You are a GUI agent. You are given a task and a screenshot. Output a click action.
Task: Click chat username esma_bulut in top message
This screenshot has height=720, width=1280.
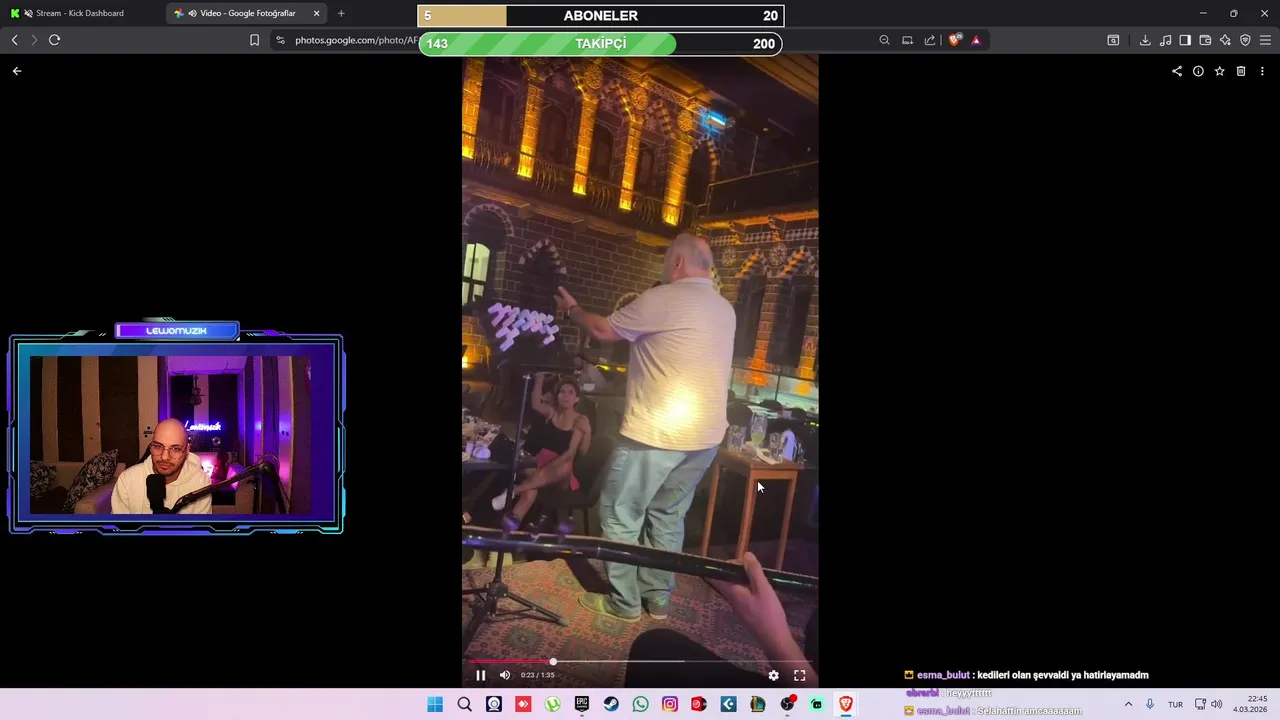pos(943,675)
